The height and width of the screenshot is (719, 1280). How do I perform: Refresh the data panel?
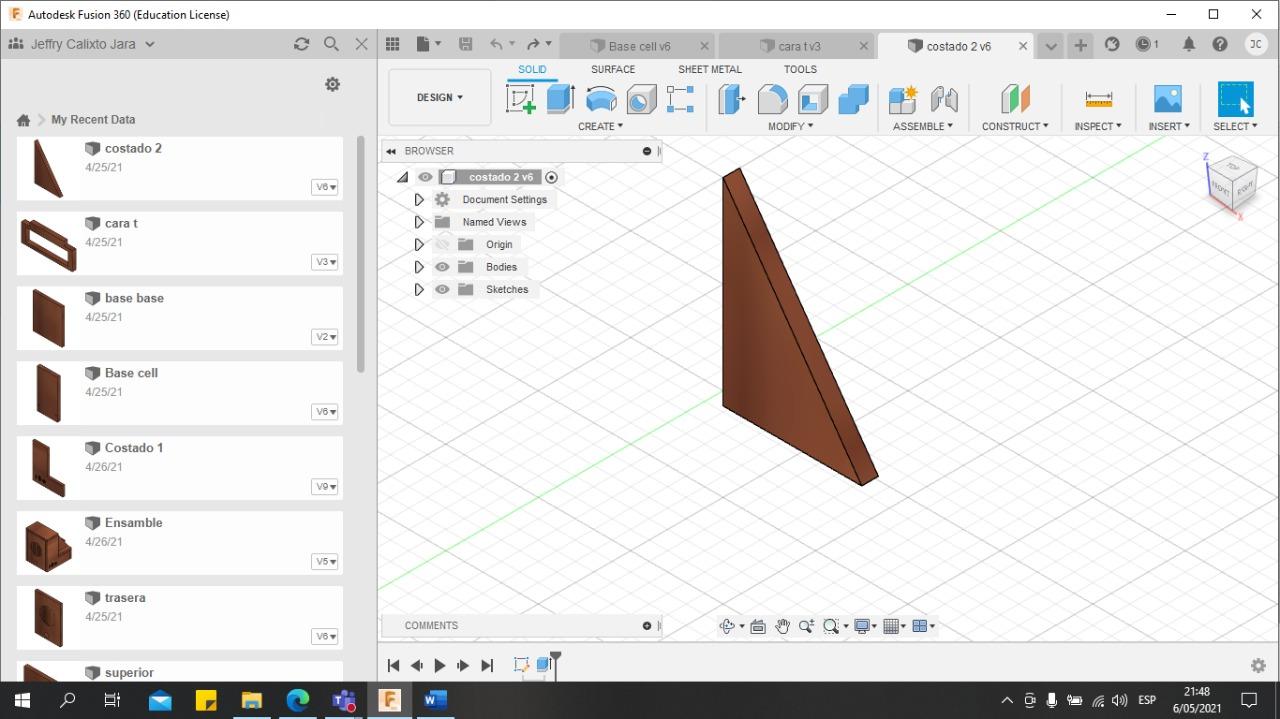[x=301, y=44]
